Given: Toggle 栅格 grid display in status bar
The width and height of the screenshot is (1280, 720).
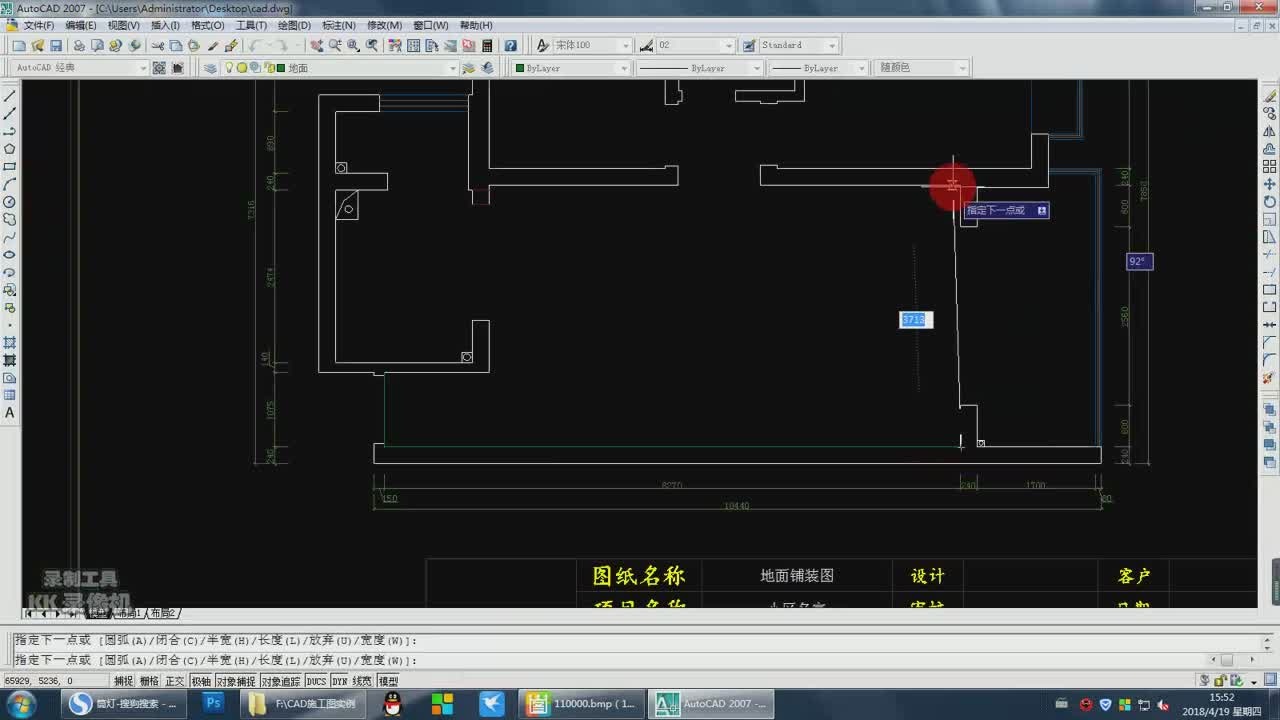Looking at the screenshot, I should [149, 681].
